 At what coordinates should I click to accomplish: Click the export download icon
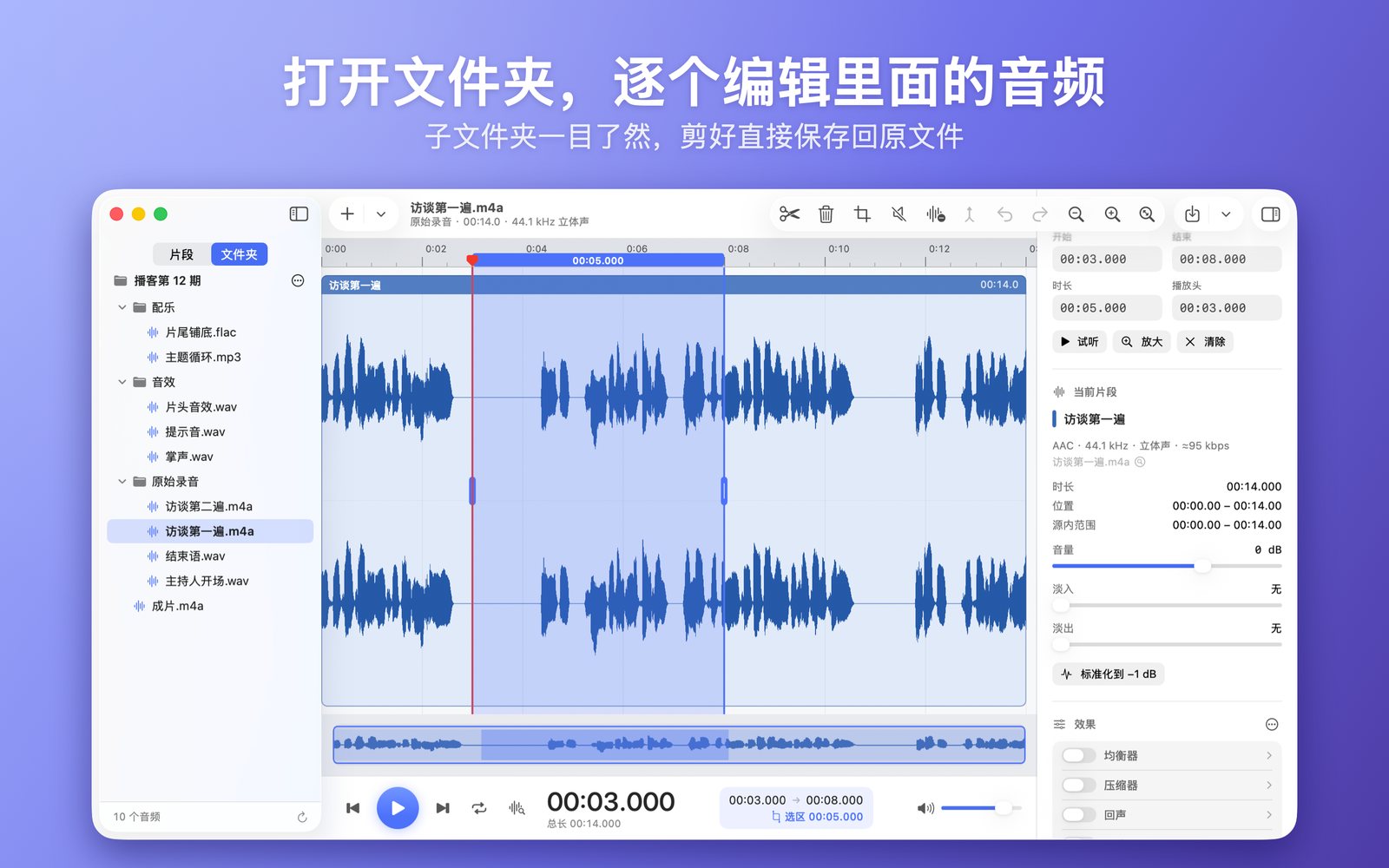[x=1193, y=214]
